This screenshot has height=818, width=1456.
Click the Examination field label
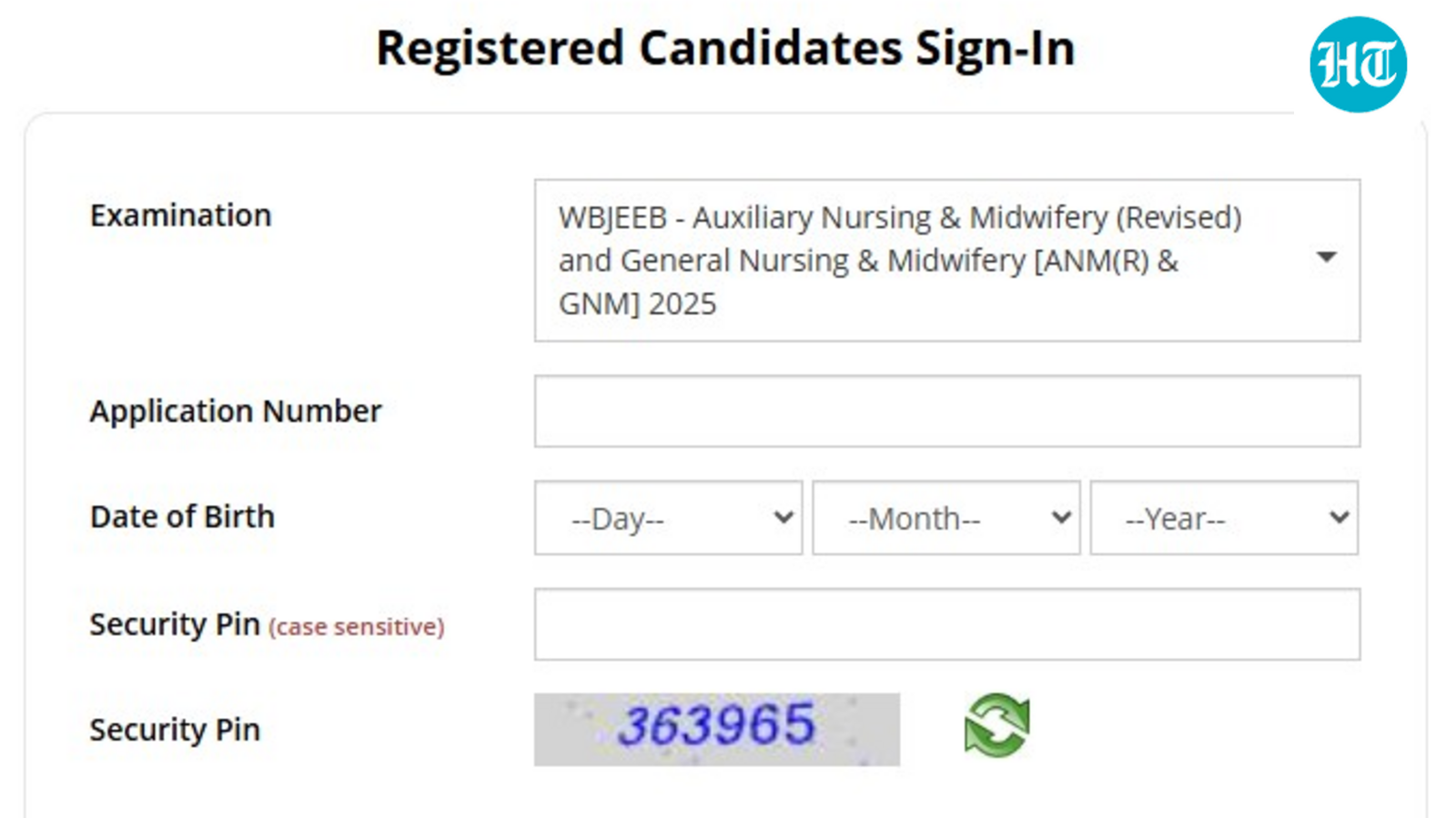pos(180,216)
